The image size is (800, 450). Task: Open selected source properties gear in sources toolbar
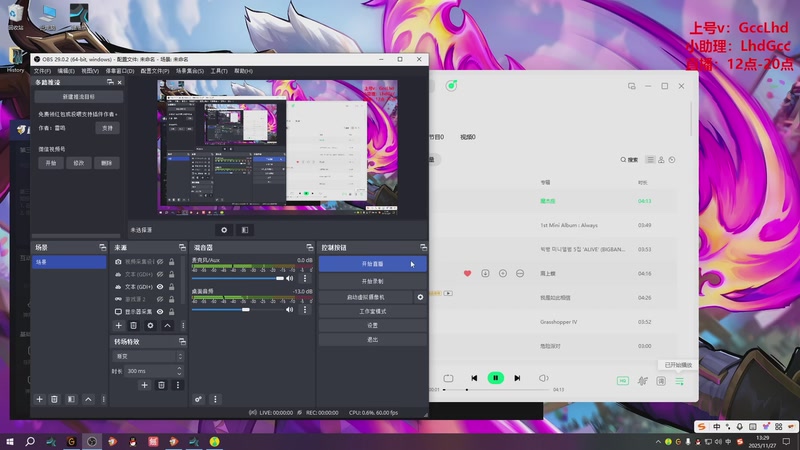(150, 326)
